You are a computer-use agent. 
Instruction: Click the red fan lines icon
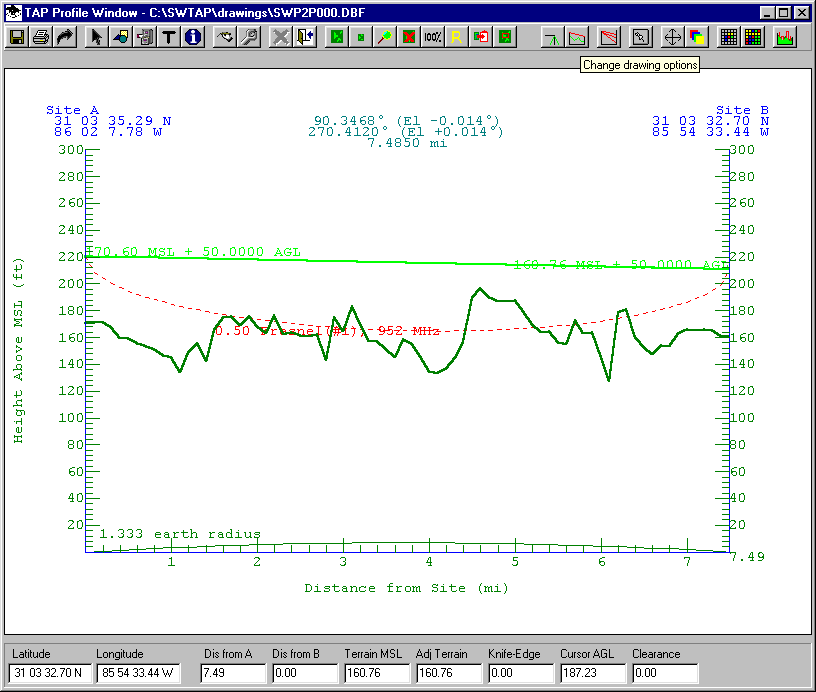(608, 37)
